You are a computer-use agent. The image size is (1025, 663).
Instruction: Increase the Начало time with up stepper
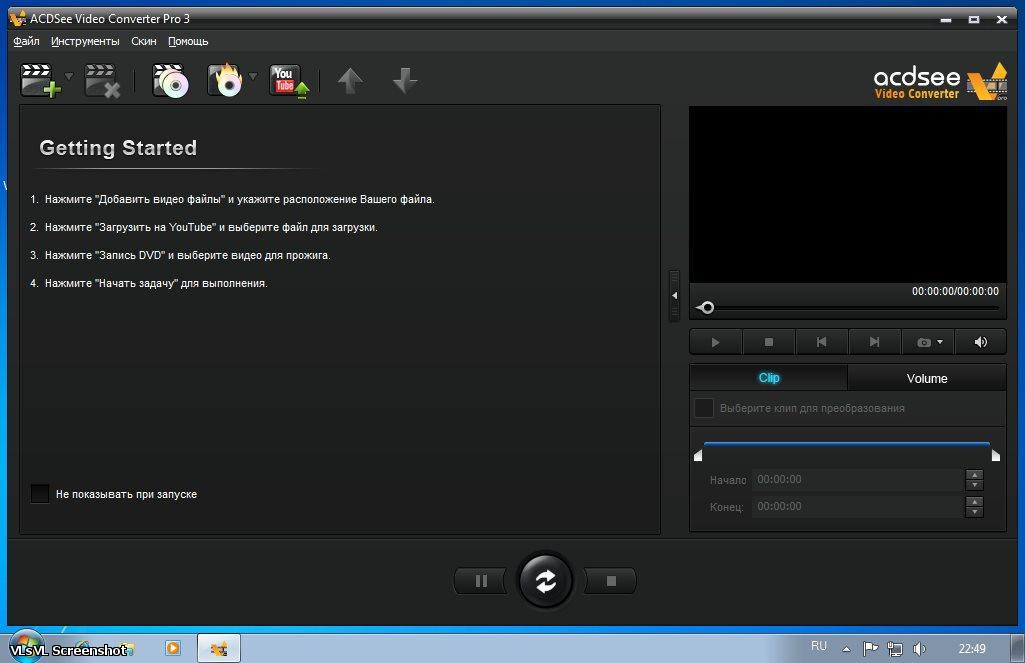[974, 475]
